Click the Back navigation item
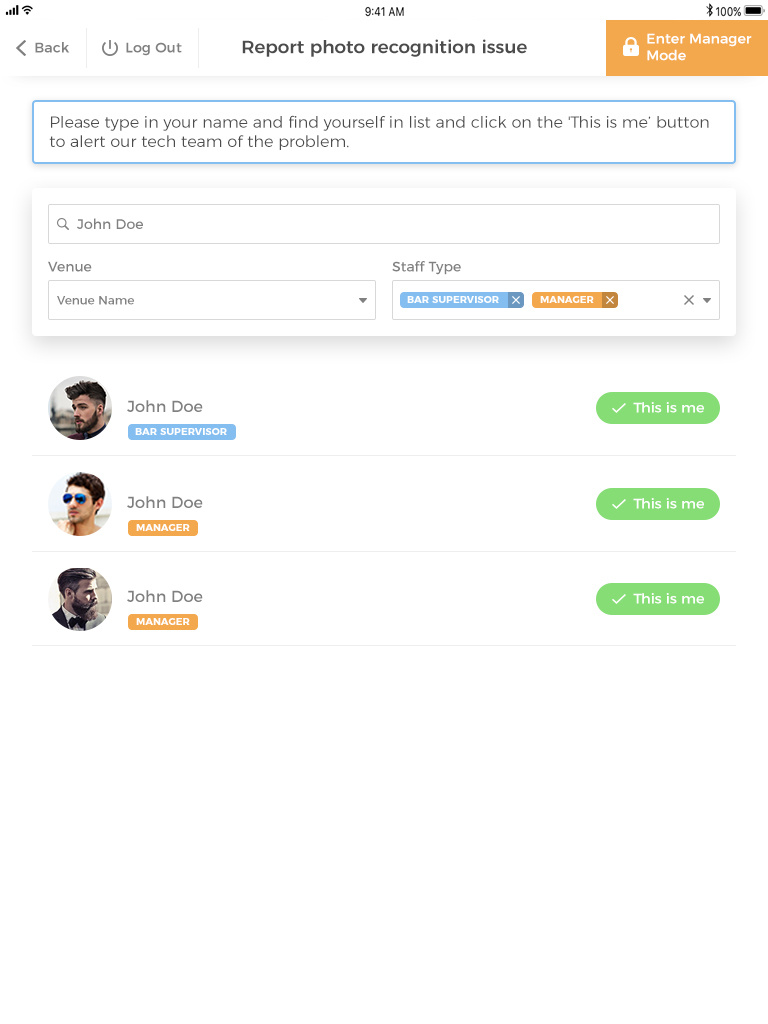 tap(42, 47)
